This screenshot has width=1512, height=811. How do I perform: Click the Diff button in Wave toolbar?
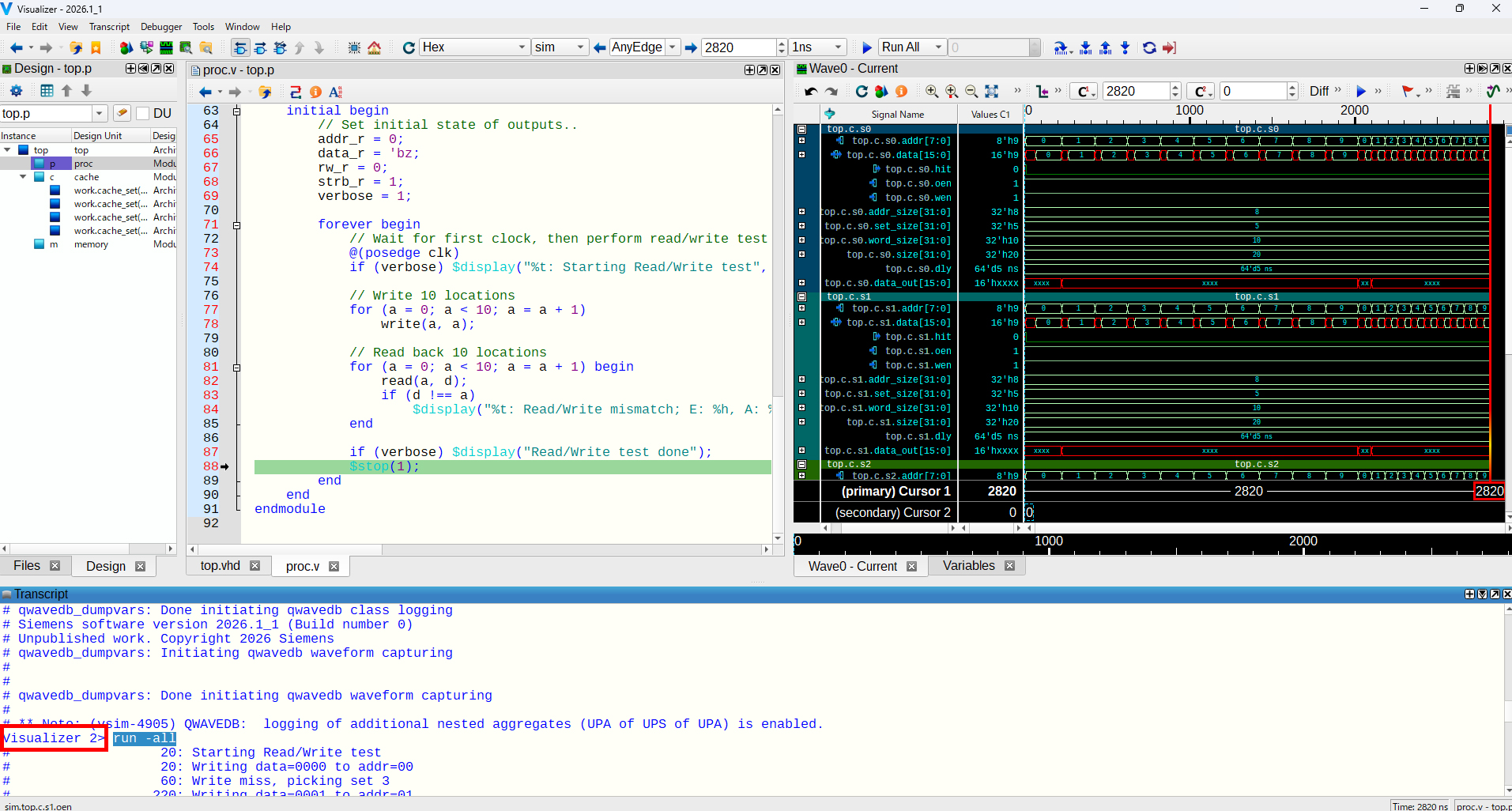point(1318,91)
